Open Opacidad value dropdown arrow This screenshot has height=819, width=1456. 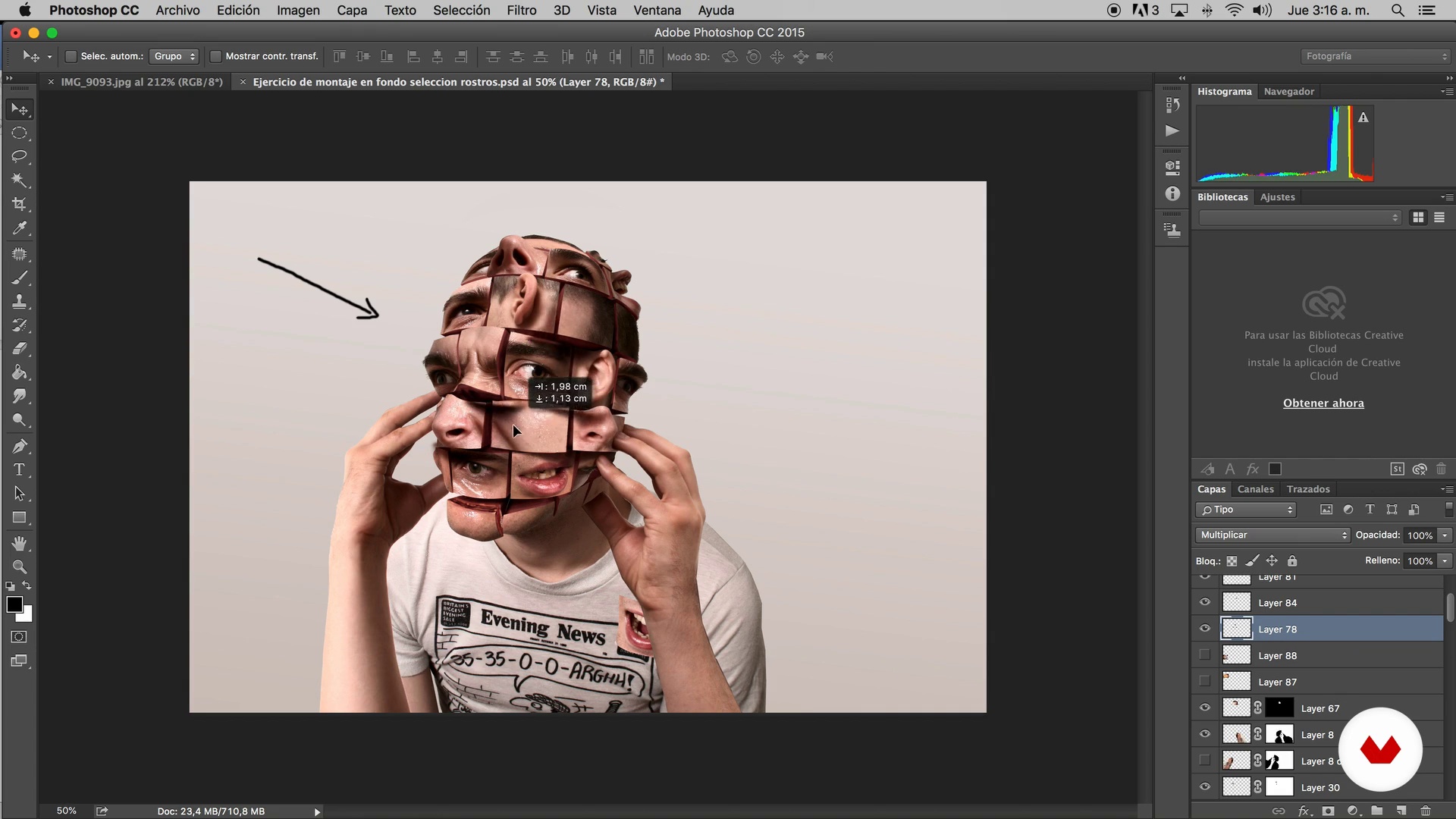click(x=1445, y=535)
